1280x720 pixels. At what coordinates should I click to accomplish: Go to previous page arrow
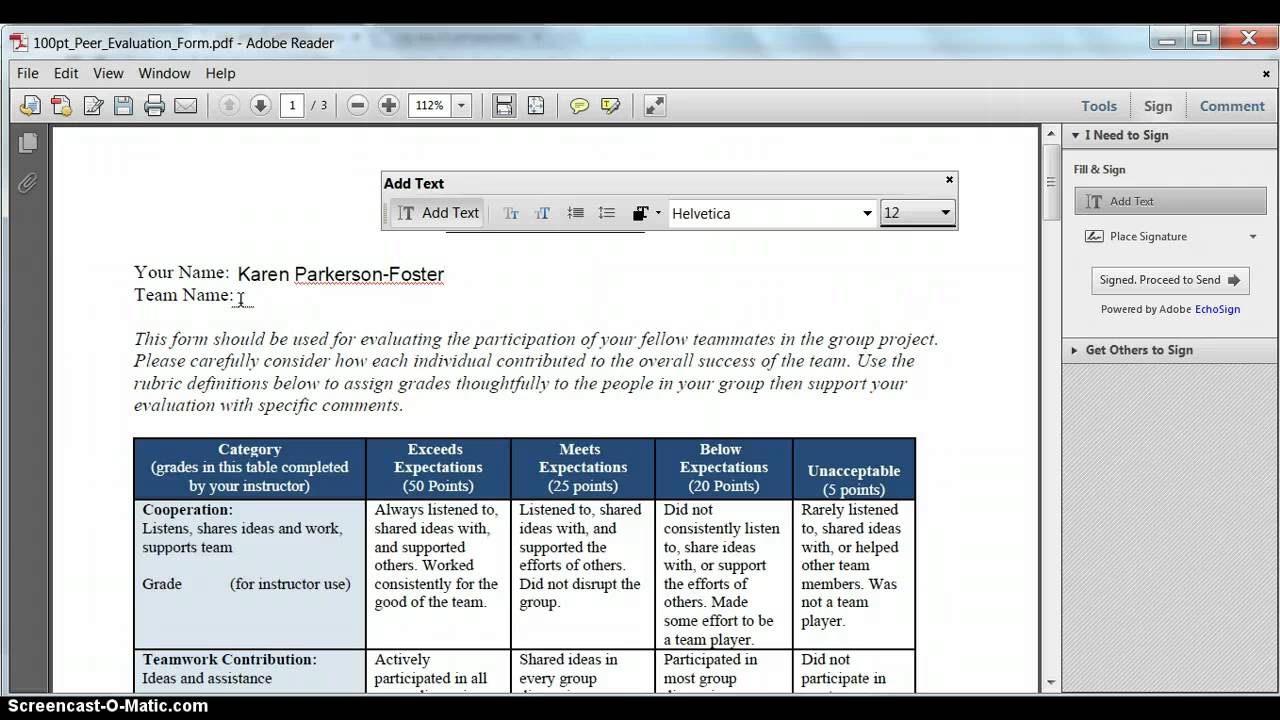[229, 105]
